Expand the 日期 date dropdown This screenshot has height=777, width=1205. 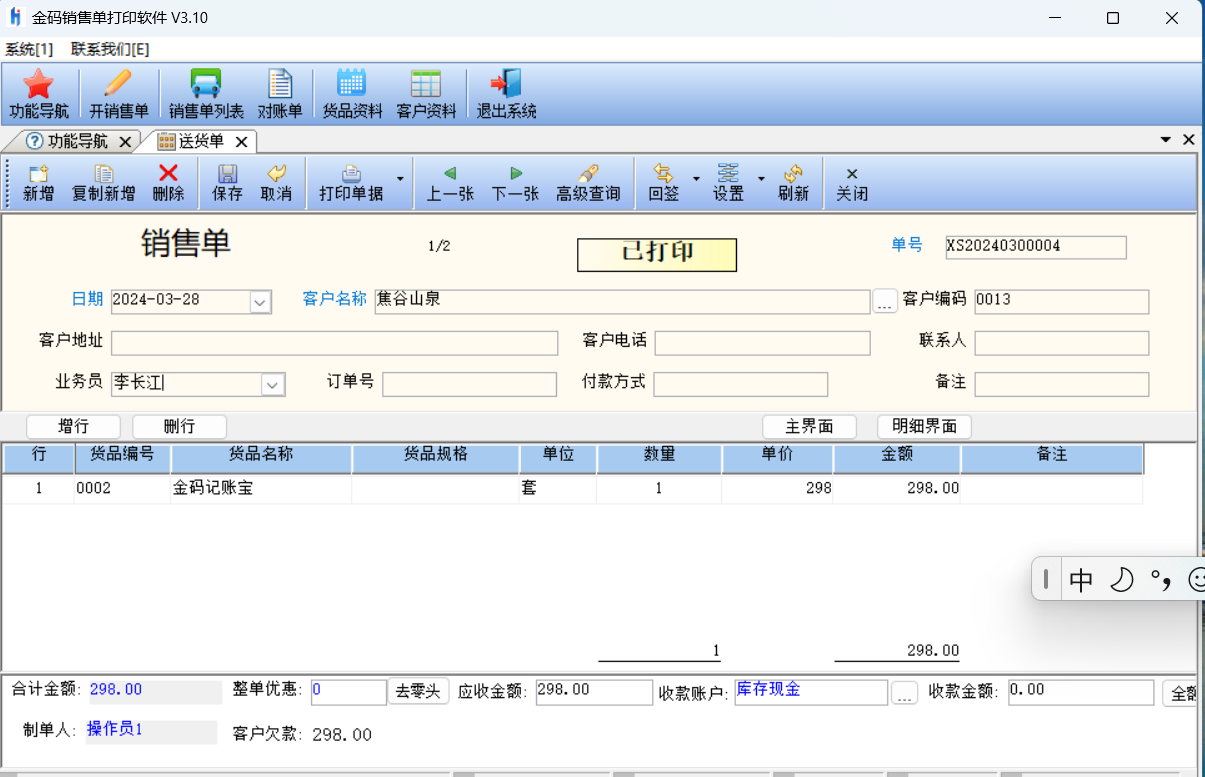260,301
